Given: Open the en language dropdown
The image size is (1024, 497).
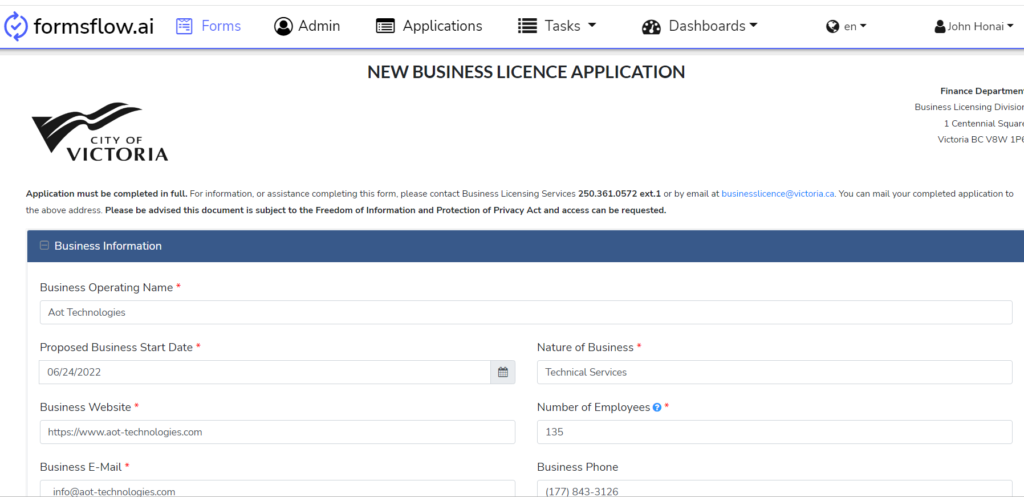Looking at the screenshot, I should click(855, 27).
